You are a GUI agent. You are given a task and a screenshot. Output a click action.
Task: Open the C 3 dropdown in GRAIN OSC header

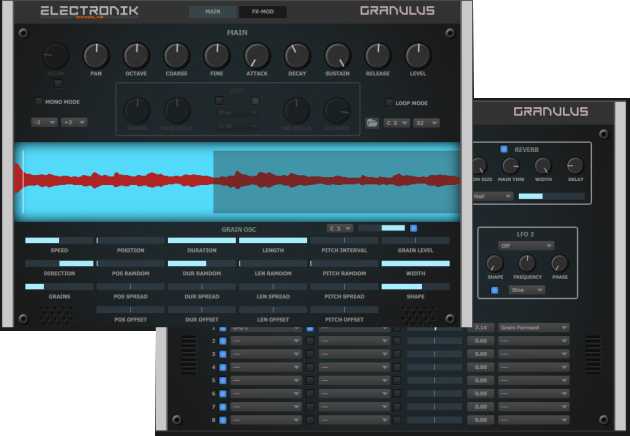[x=340, y=228]
